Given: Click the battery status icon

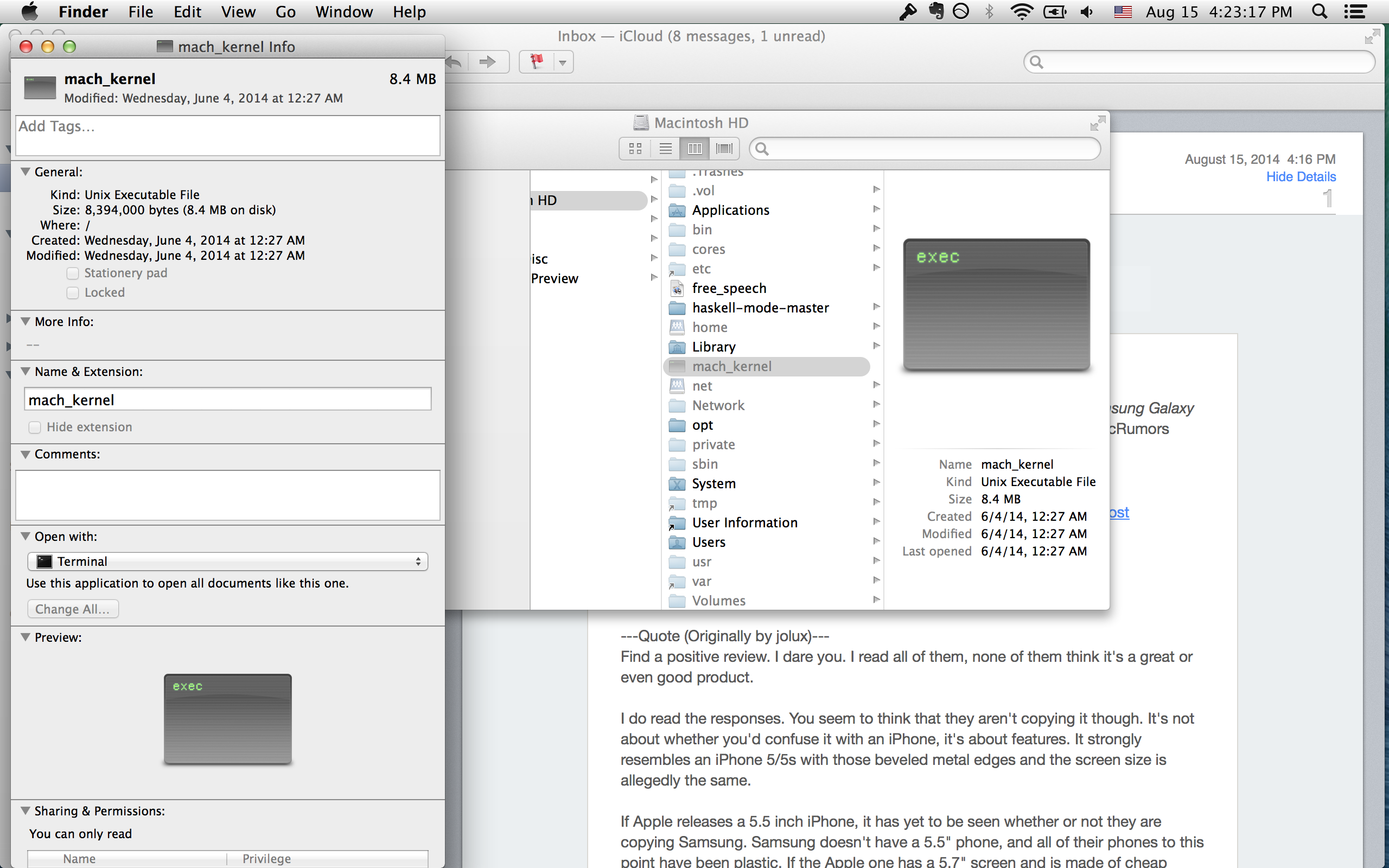Looking at the screenshot, I should click(x=1055, y=11).
